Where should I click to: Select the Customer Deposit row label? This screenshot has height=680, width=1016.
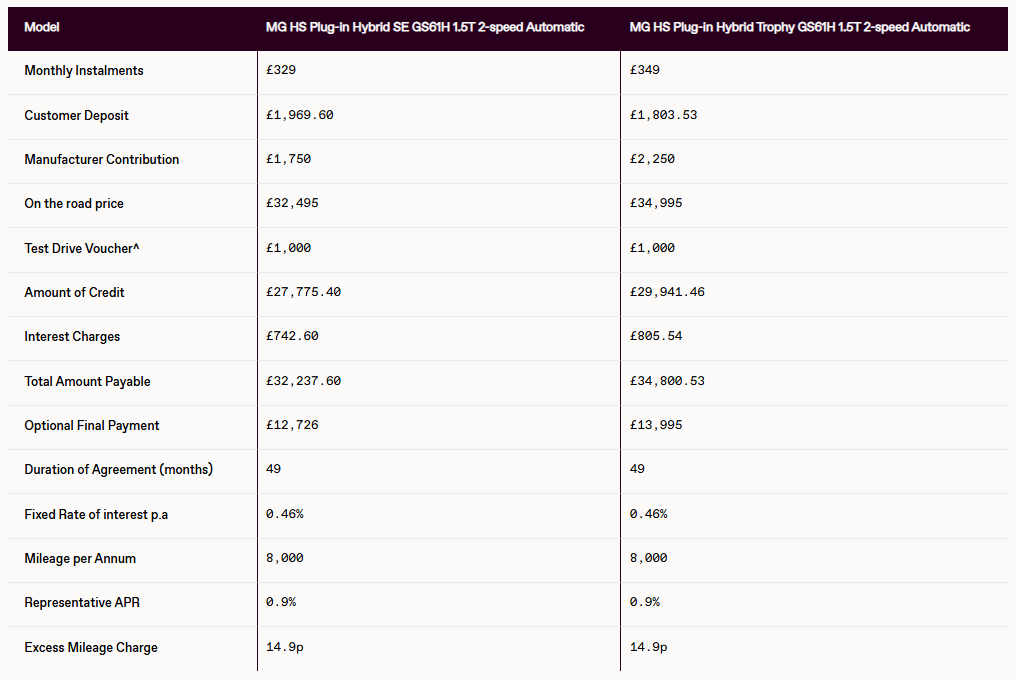[77, 115]
